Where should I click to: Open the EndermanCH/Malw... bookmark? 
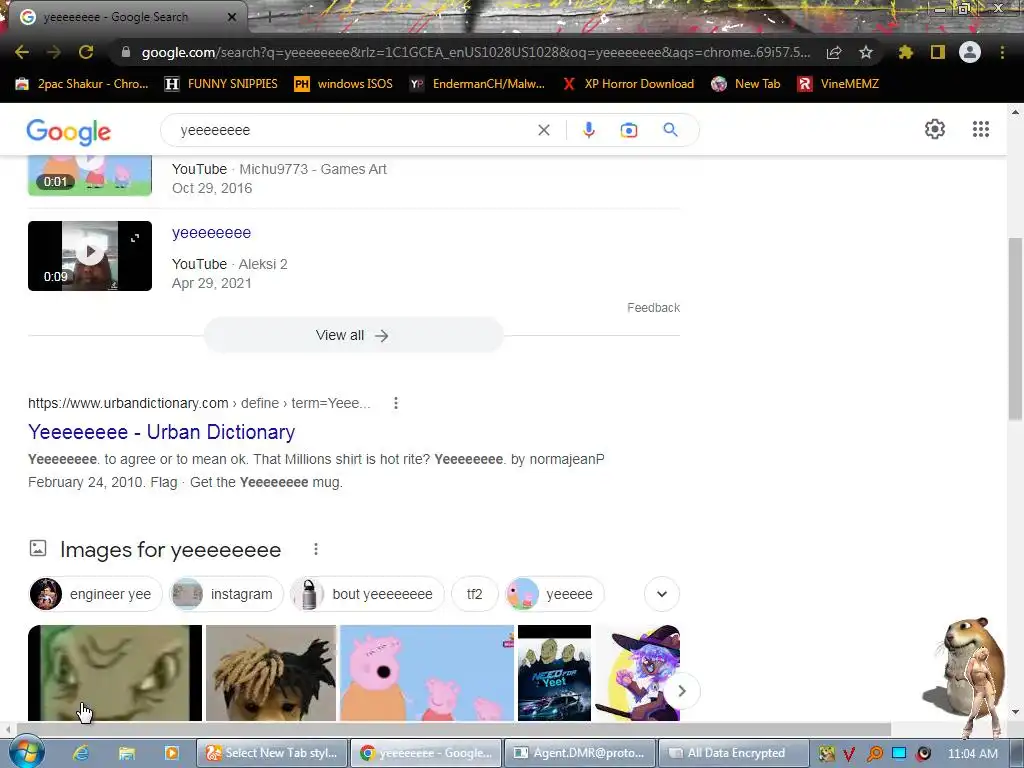pyautogui.click(x=477, y=84)
